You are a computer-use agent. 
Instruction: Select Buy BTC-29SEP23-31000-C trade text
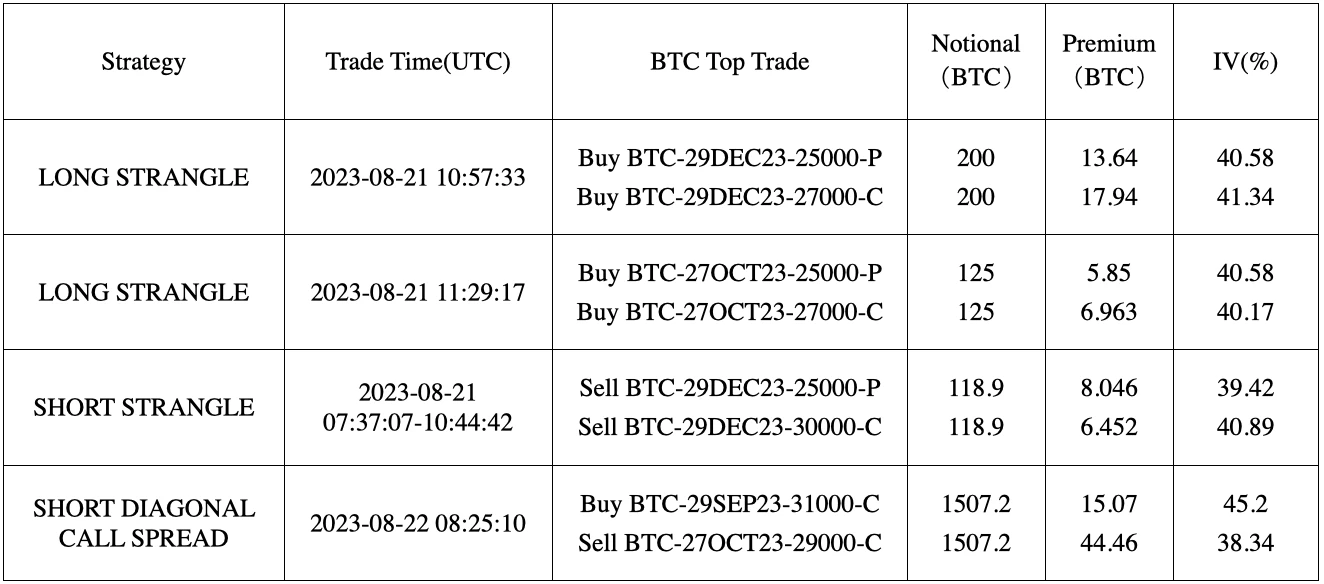pyautogui.click(x=730, y=504)
